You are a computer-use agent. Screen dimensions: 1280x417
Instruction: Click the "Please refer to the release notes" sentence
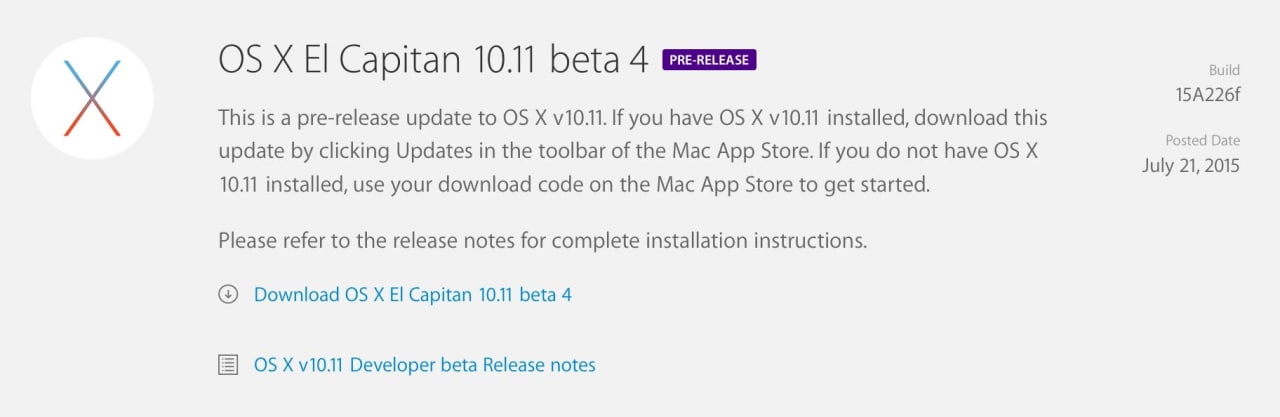pyautogui.click(x=542, y=240)
